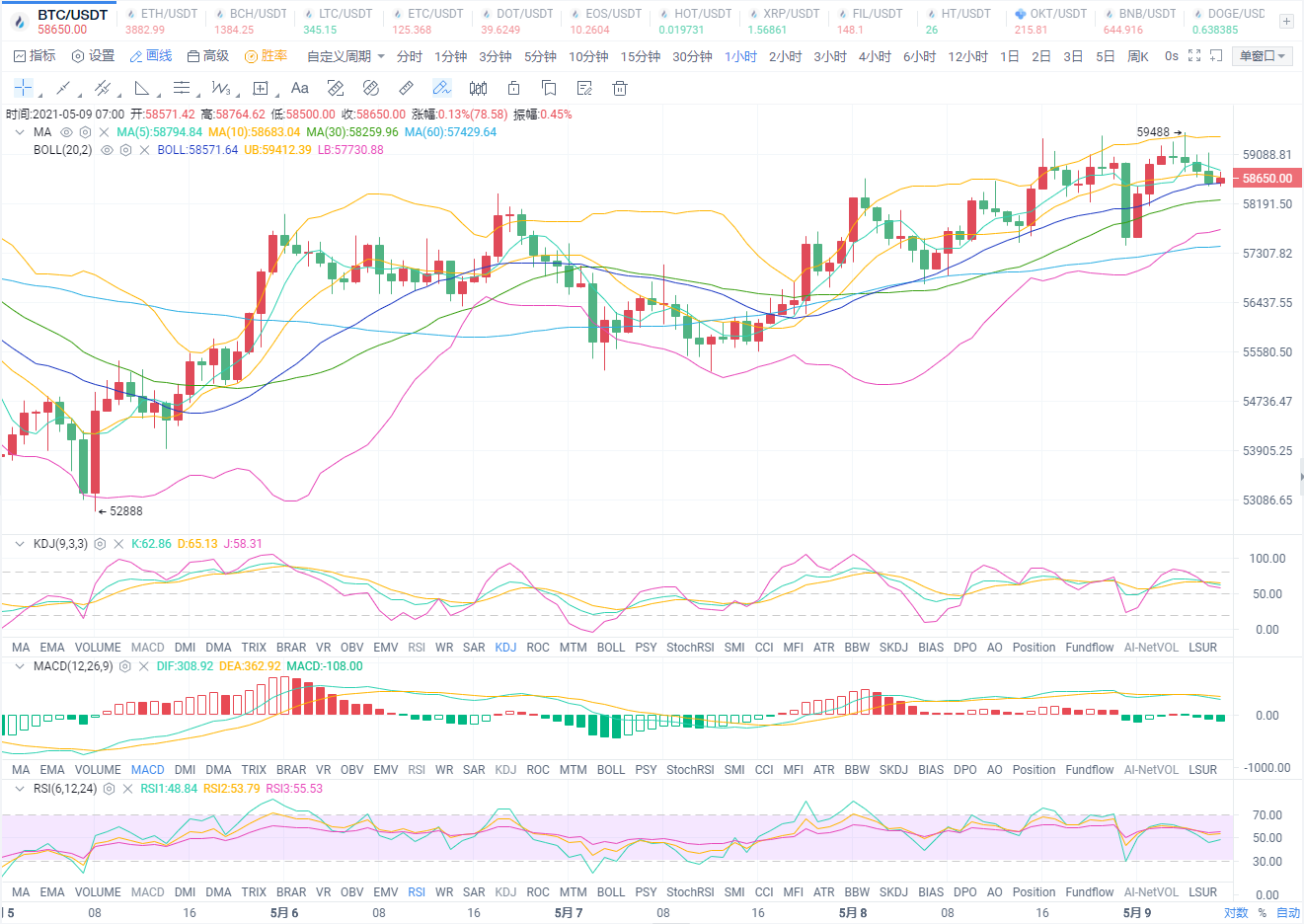Select the 15分钟 timeframe
The image size is (1304, 924).
(x=641, y=56)
